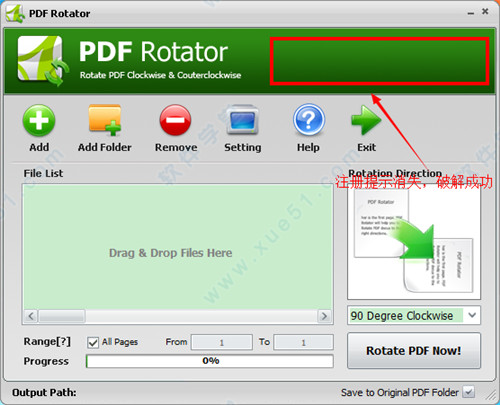Open the Setting monitor icon
Screen dimensions: 500x405
(242, 120)
